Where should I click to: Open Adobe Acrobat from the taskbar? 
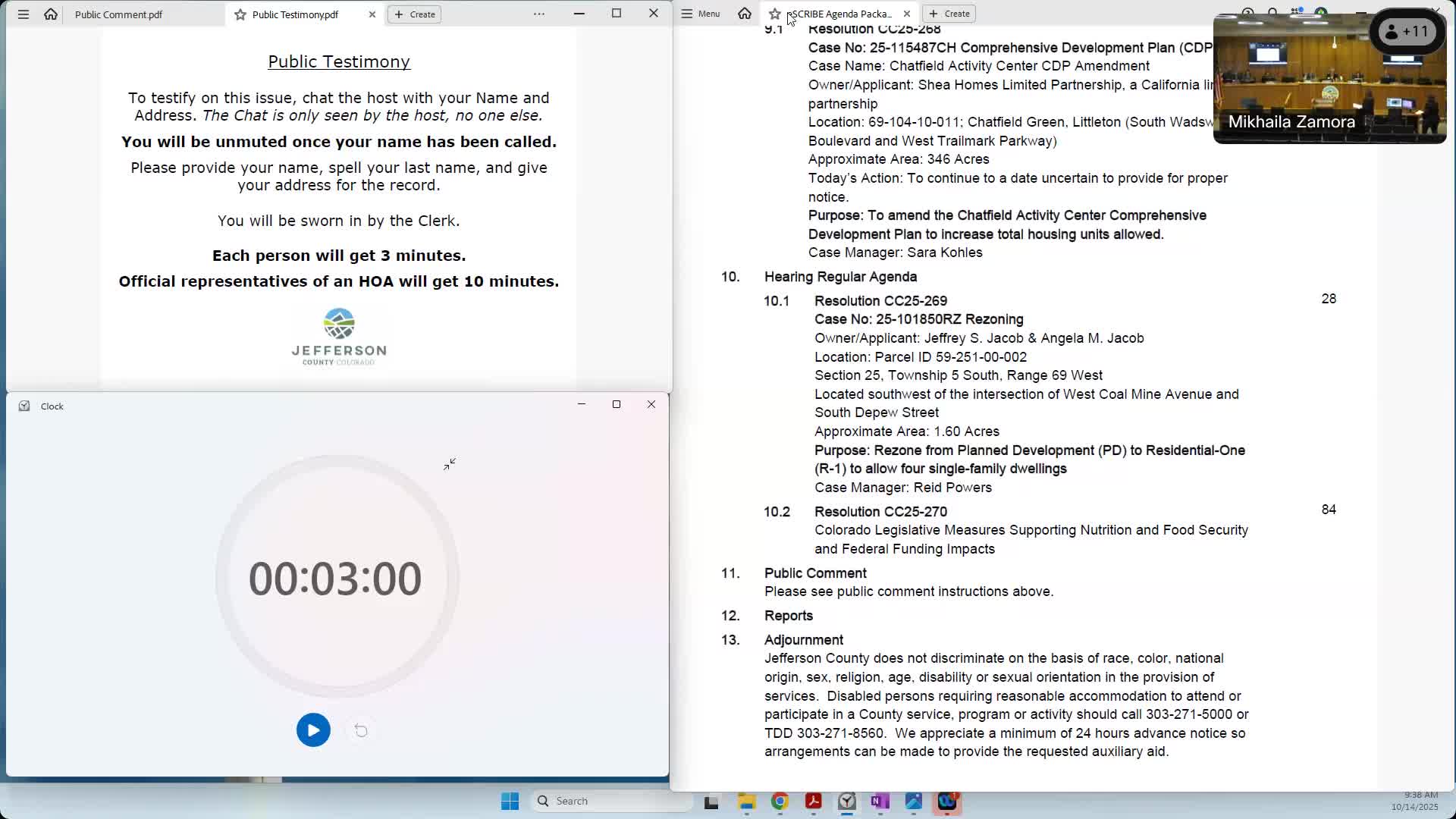814,802
